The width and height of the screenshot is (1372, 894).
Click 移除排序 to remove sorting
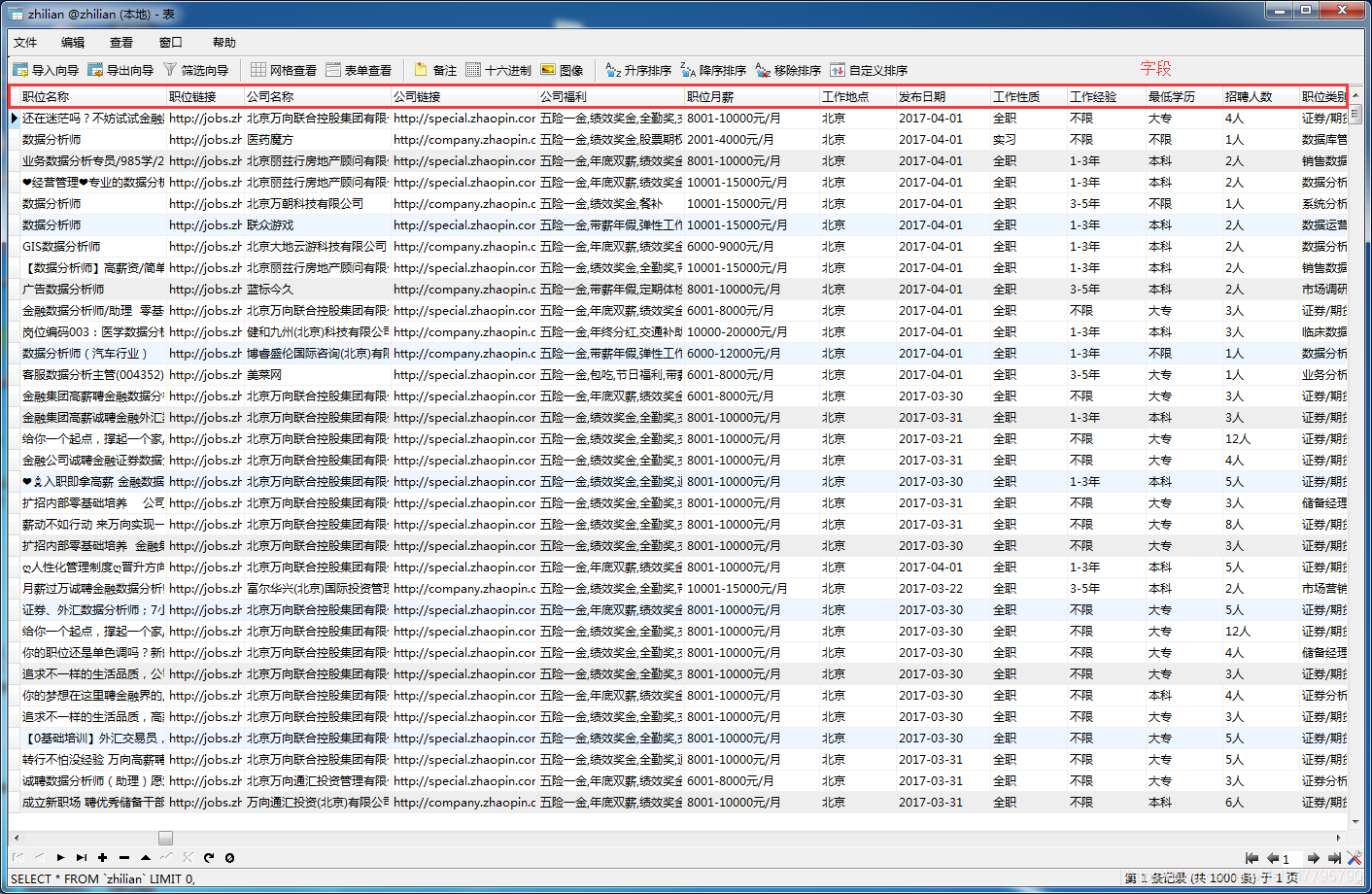tap(788, 70)
